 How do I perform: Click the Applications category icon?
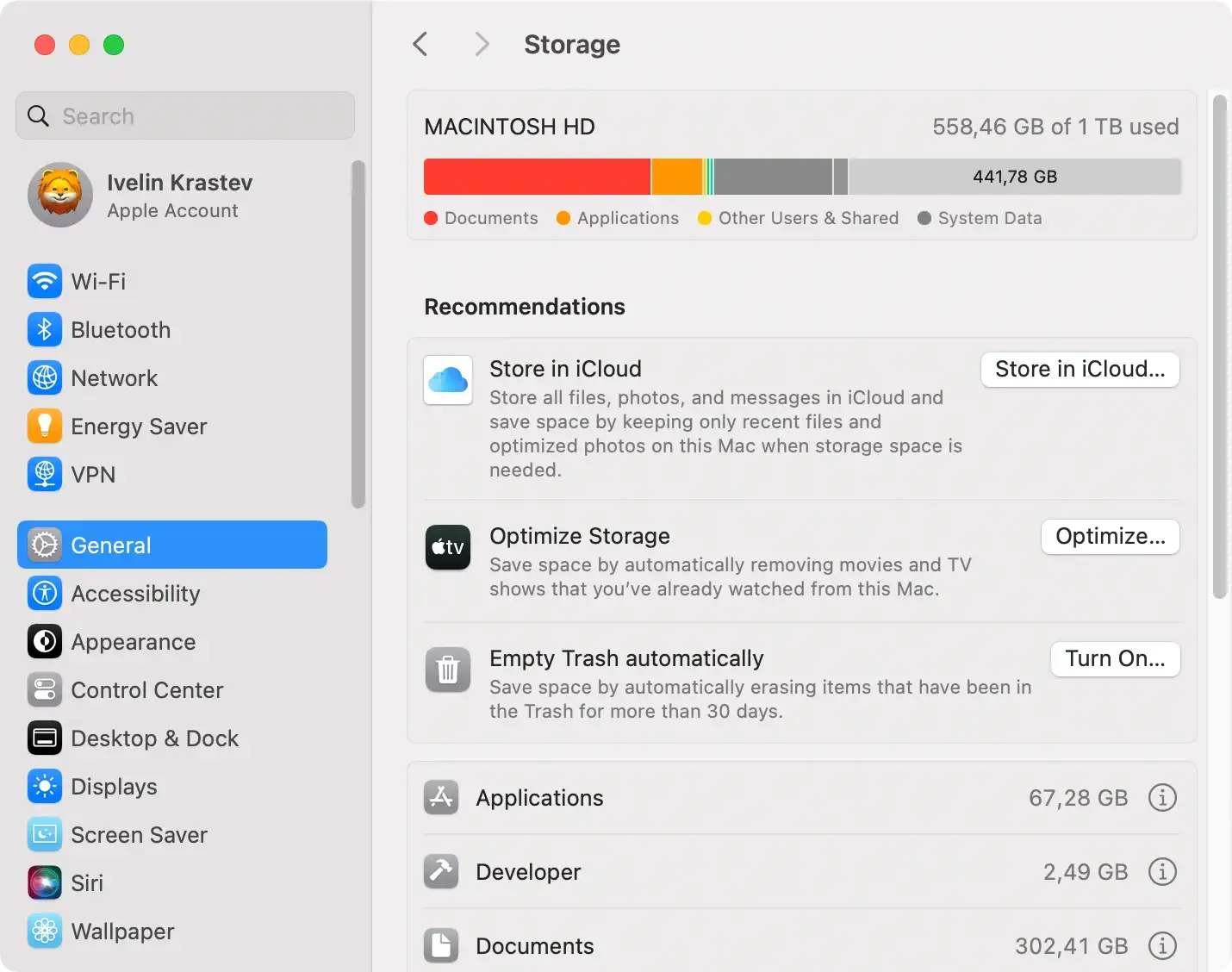[x=441, y=797]
